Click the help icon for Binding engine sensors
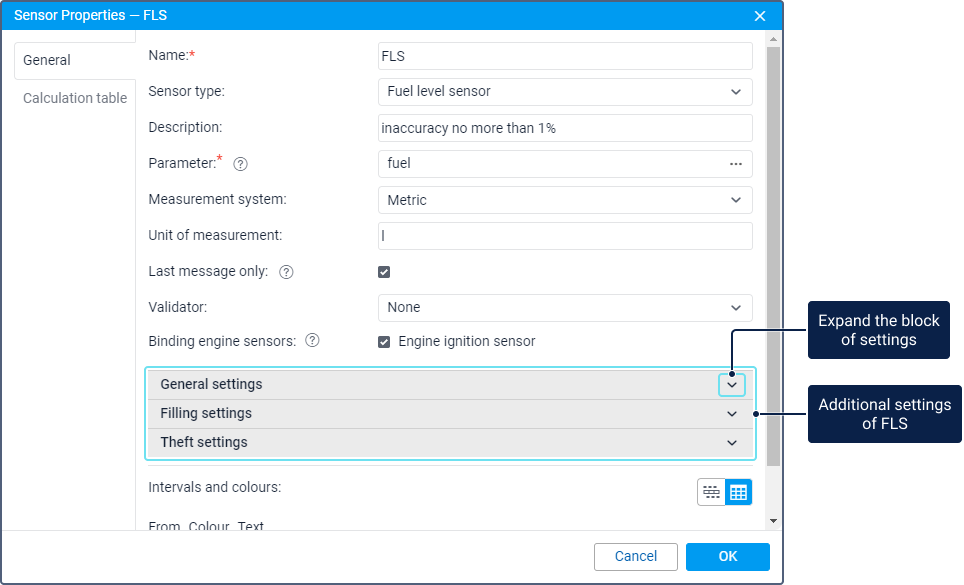This screenshot has width=964, height=585. (312, 341)
